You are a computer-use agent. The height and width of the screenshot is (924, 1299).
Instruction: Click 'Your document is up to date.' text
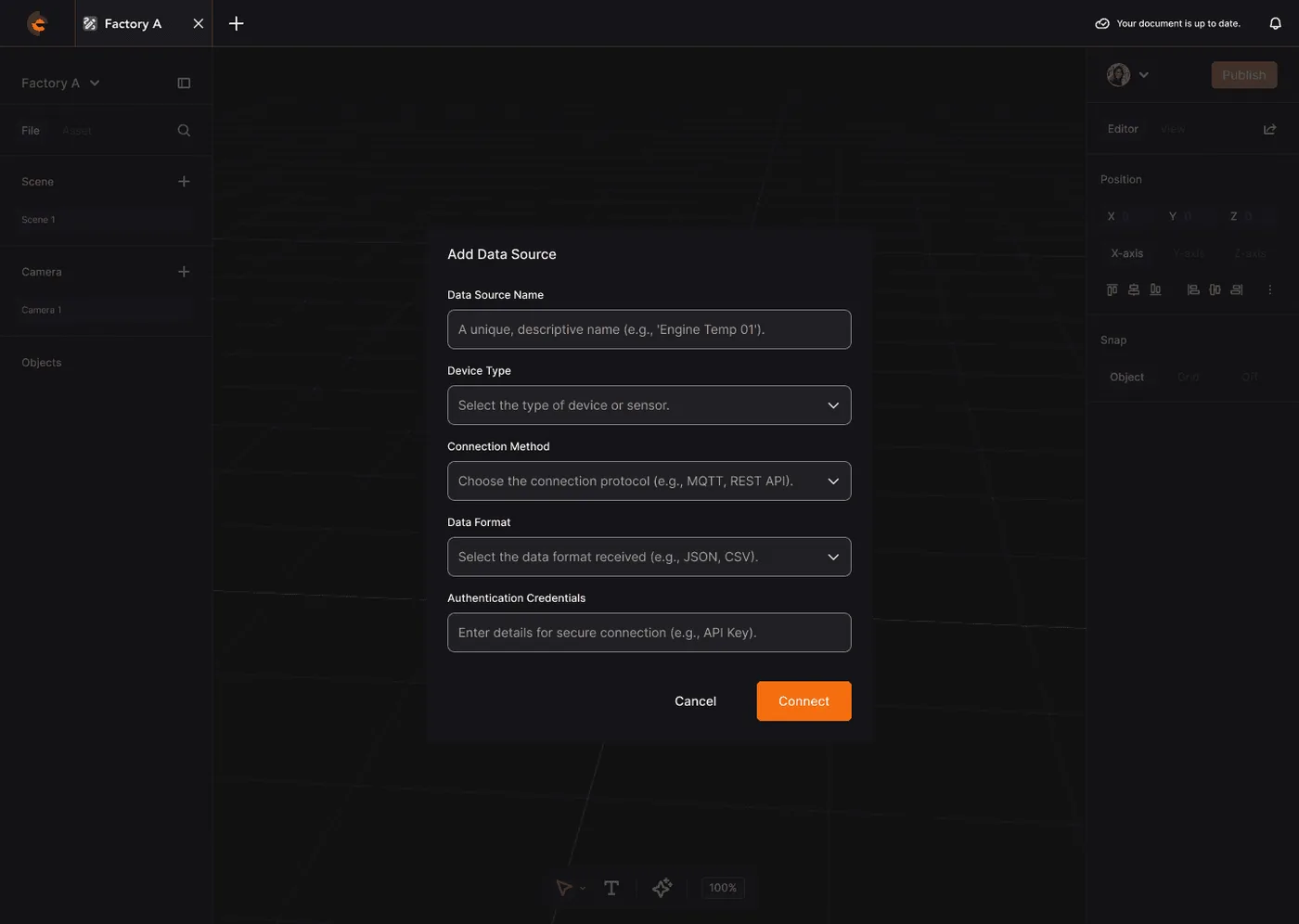pos(1178,23)
